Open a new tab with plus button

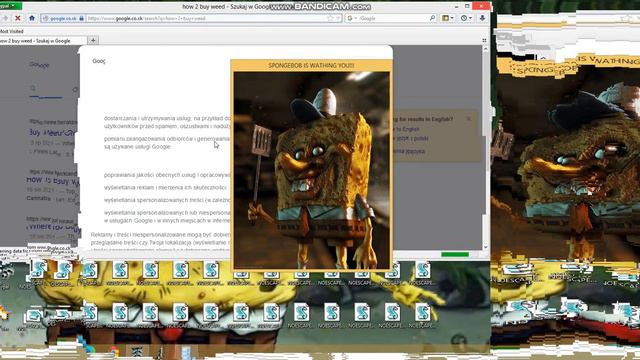[93, 40]
